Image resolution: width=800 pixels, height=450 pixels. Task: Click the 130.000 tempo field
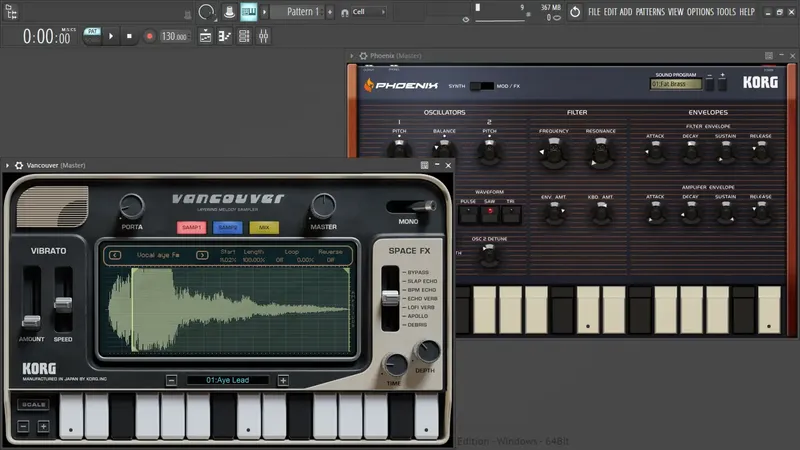[x=174, y=36]
